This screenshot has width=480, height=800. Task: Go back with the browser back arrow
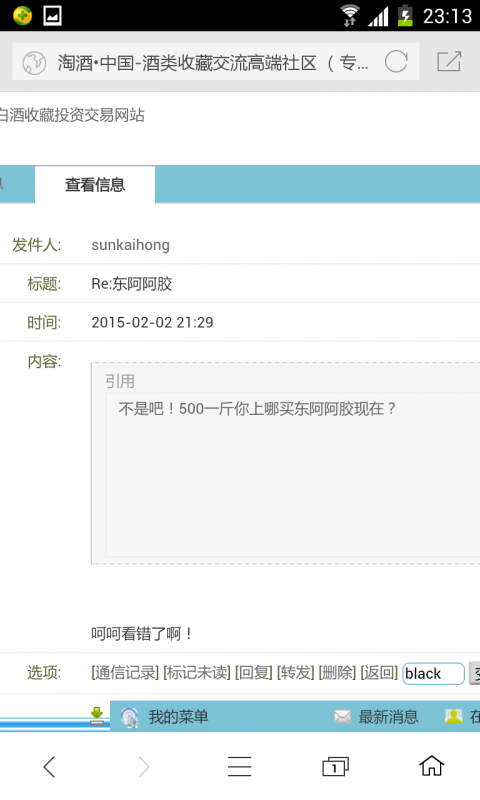(49, 767)
